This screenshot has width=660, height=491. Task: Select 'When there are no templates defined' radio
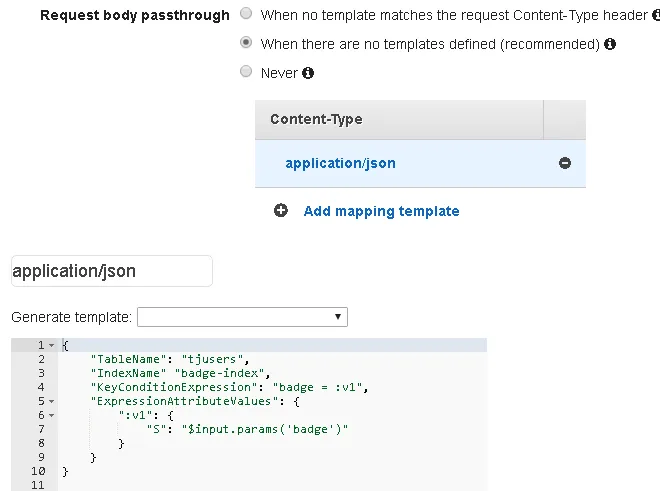coord(246,44)
